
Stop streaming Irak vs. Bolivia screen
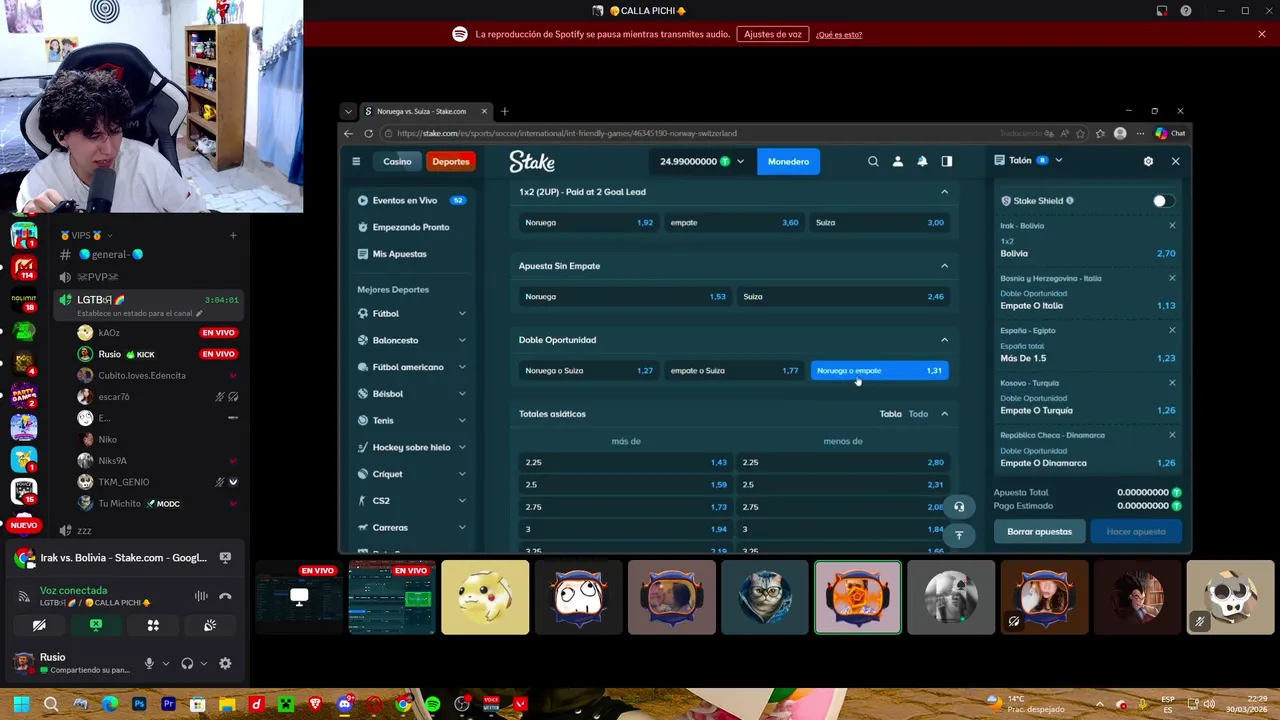(225, 558)
